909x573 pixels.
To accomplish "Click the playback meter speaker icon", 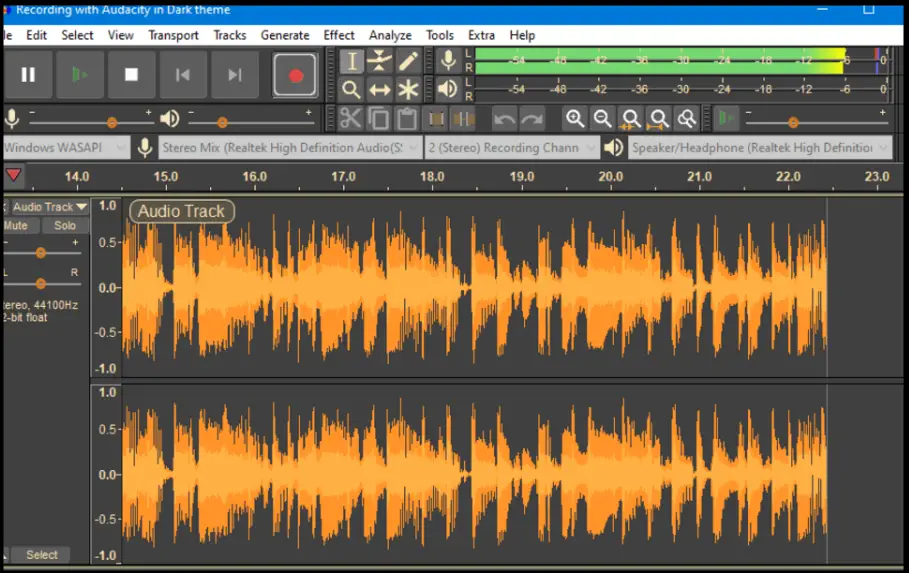I will click(x=448, y=89).
